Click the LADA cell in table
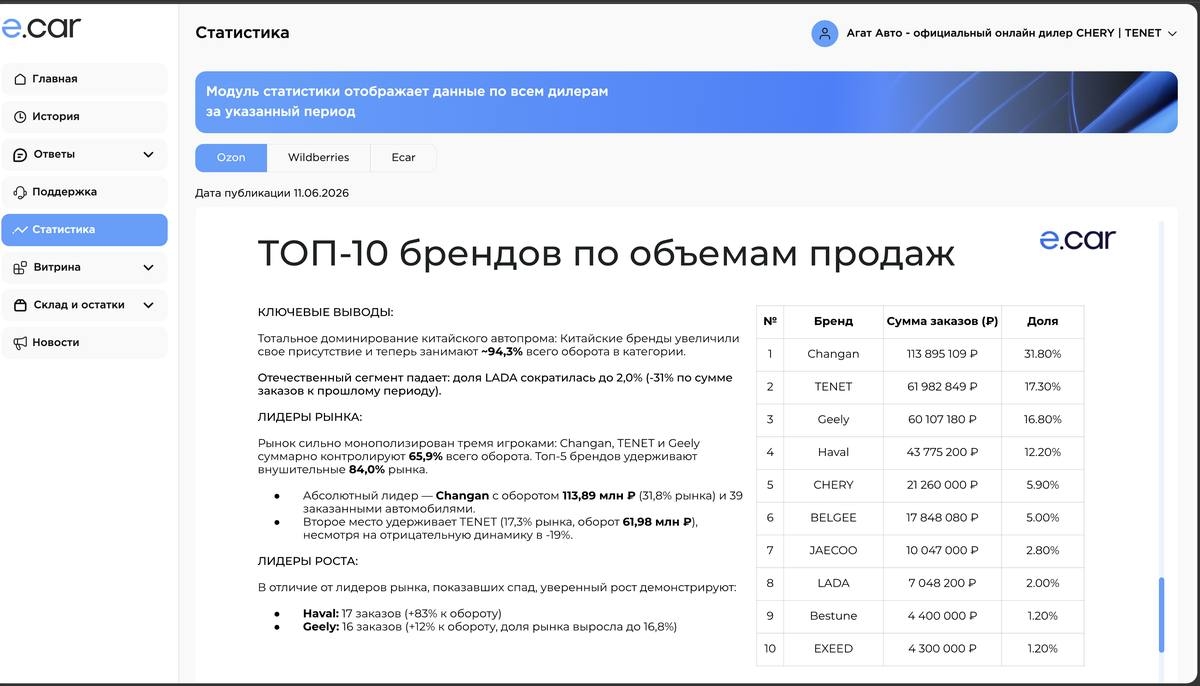Image resolution: width=1200 pixels, height=686 pixels. [833, 583]
